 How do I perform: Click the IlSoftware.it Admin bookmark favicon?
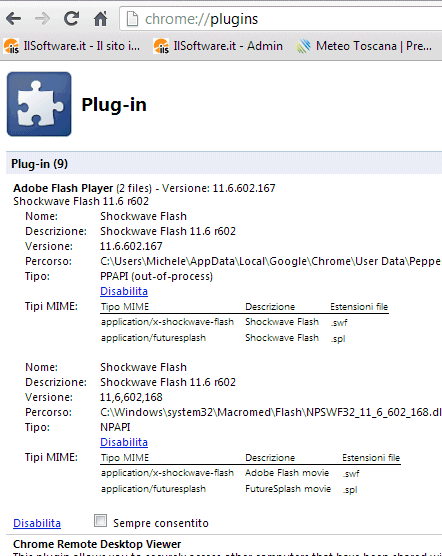pyautogui.click(x=161, y=46)
